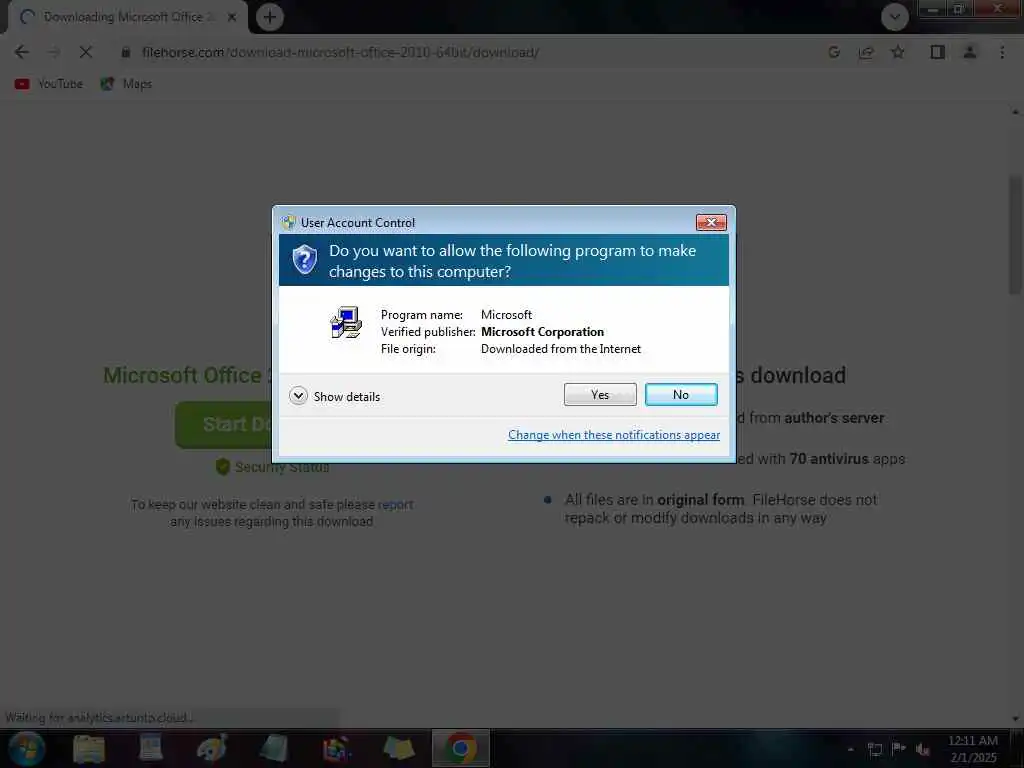Share this page icon in Chrome
1024x768 pixels.
pos(866,52)
